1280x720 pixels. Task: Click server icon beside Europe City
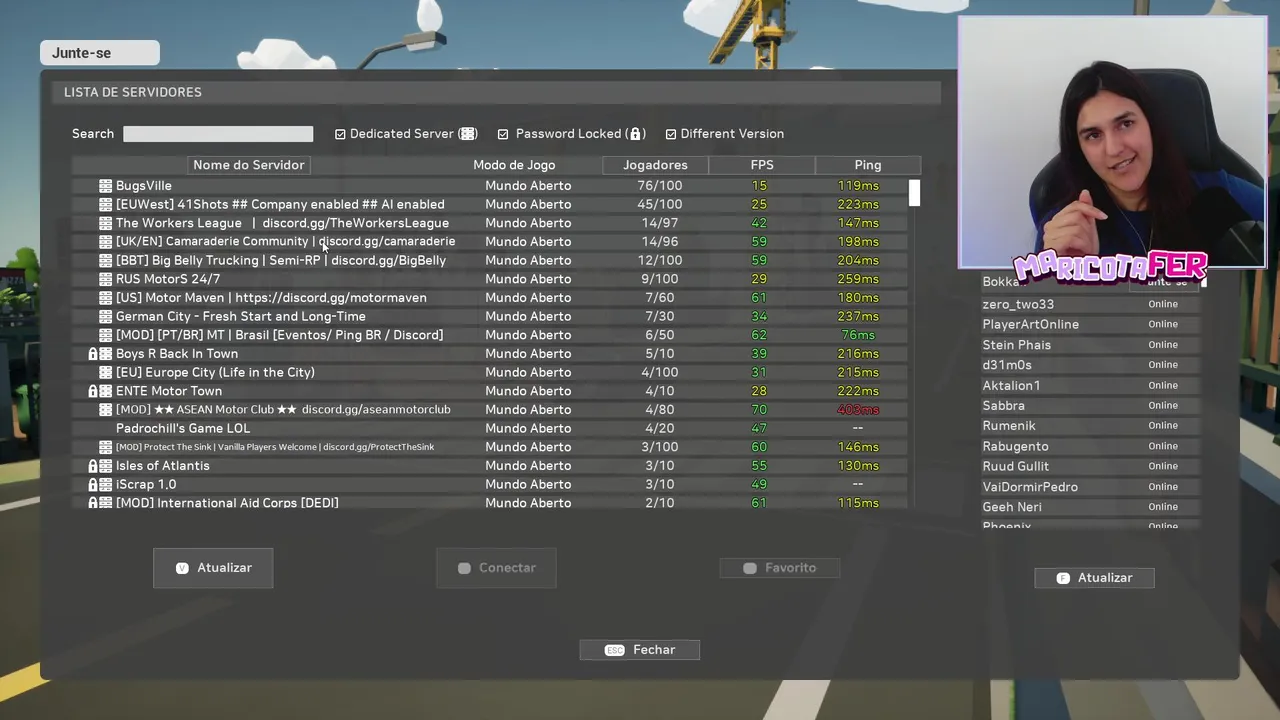(105, 372)
